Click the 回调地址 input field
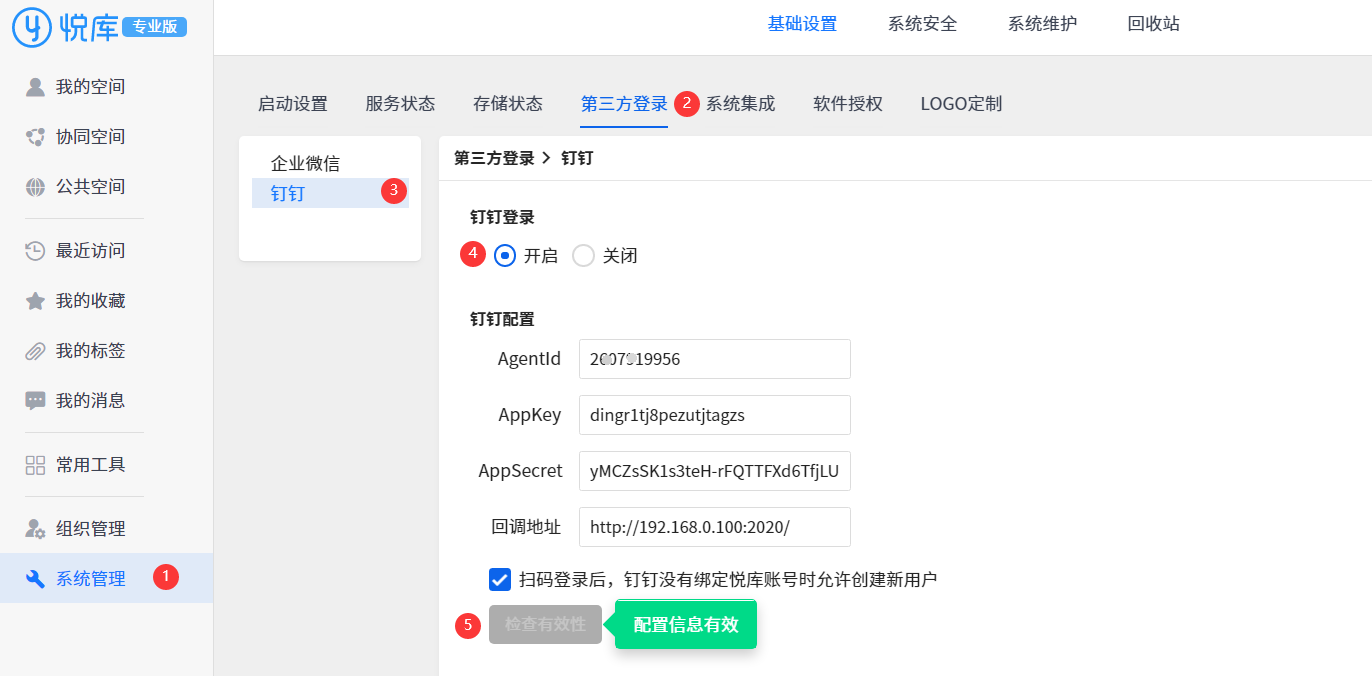1372x676 pixels. [x=714, y=527]
